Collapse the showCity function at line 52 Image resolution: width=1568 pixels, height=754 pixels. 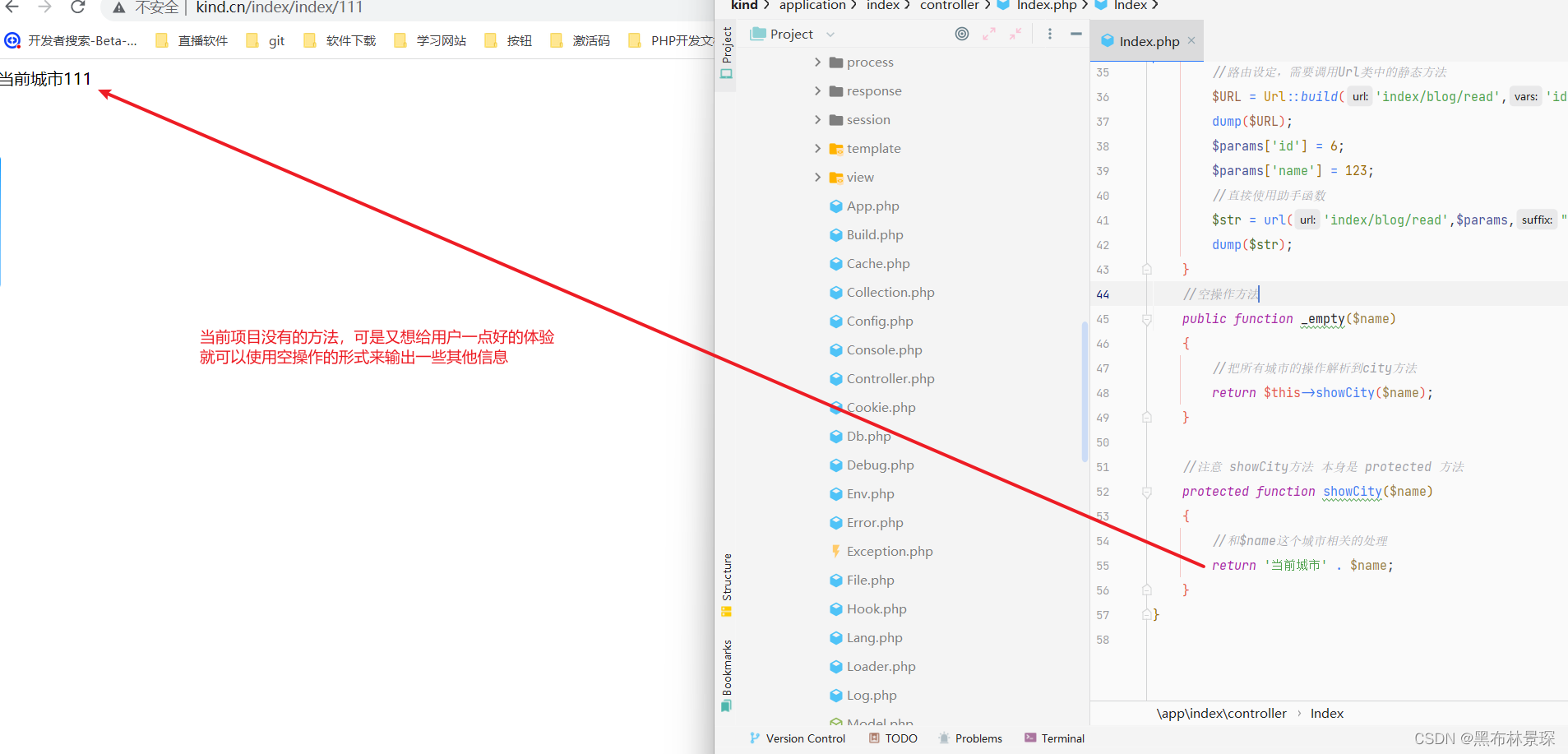tap(1146, 492)
